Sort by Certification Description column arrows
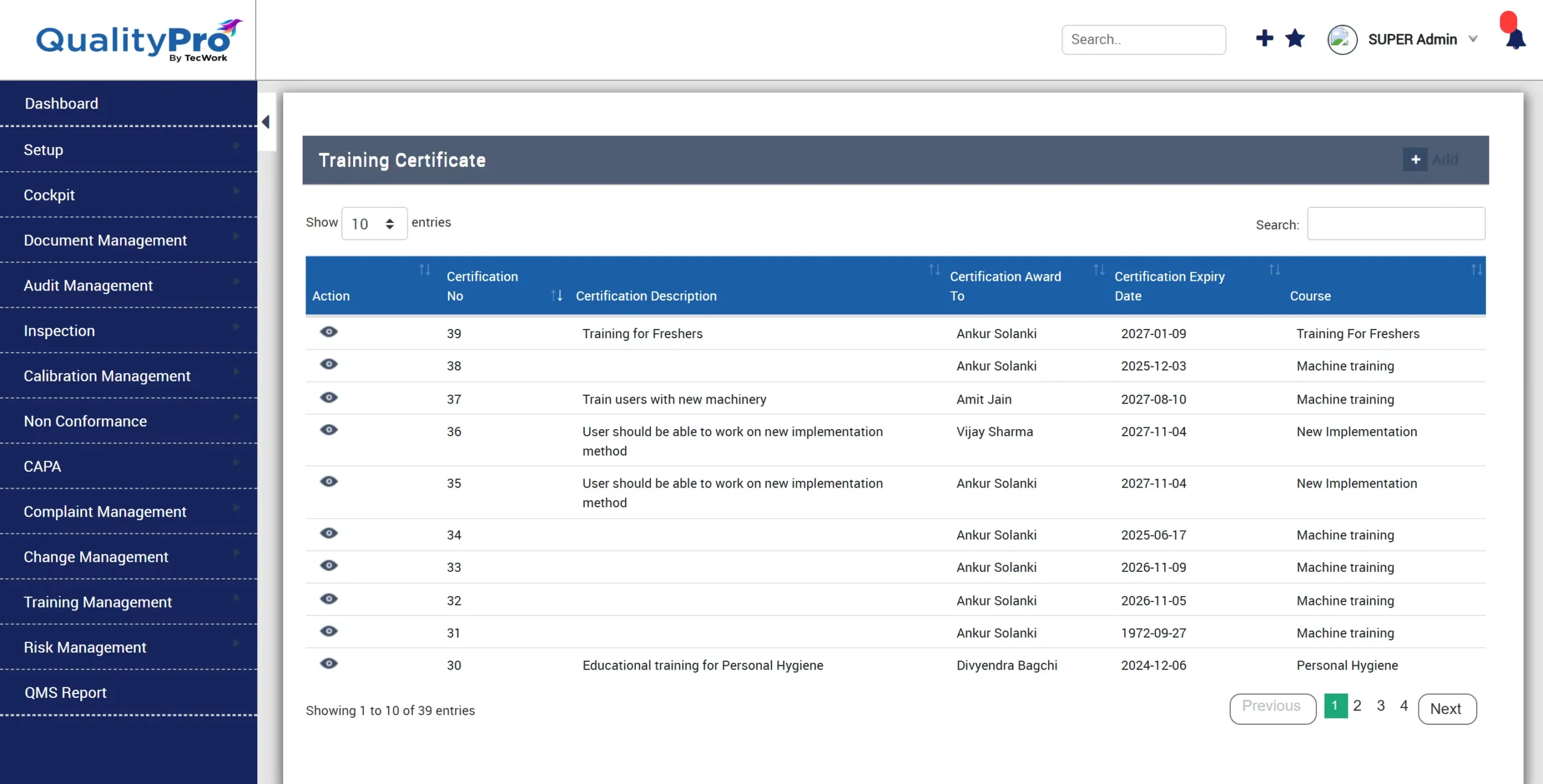Viewport: 1543px width, 784px height. coord(934,270)
